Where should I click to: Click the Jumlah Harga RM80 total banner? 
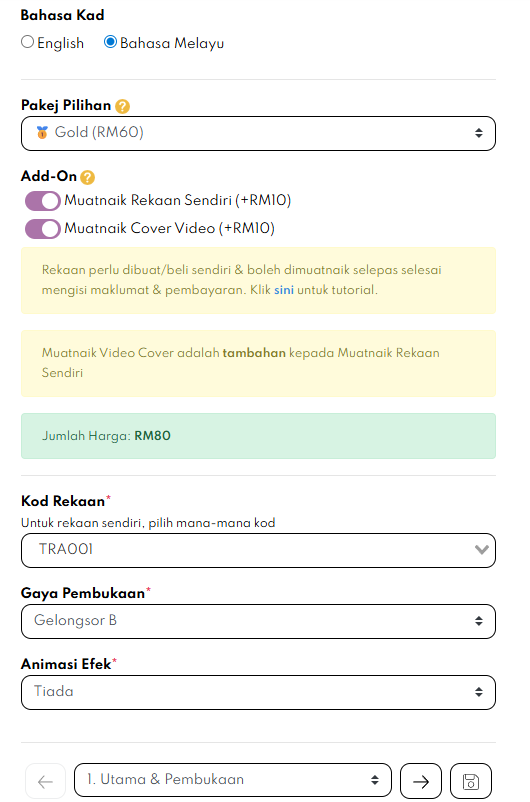click(x=258, y=436)
